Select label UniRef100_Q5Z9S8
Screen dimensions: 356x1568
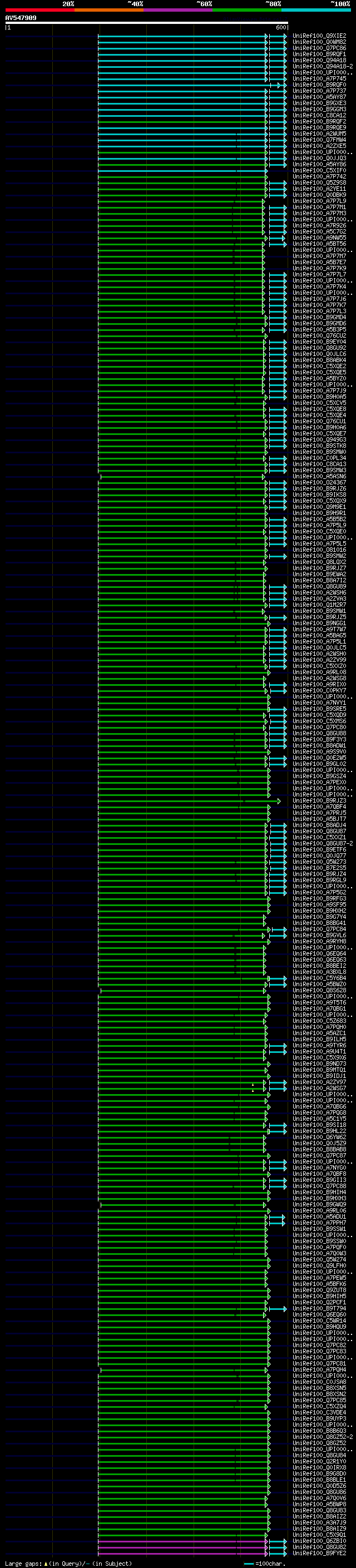click(x=319, y=182)
